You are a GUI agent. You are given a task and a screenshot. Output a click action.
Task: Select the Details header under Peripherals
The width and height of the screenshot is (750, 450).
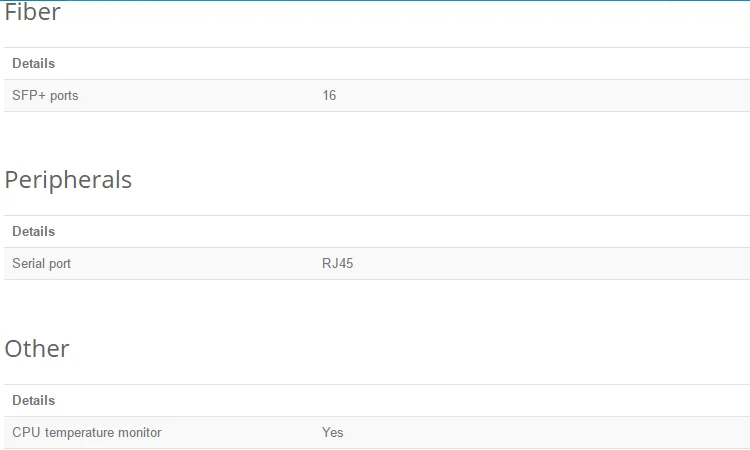33,231
